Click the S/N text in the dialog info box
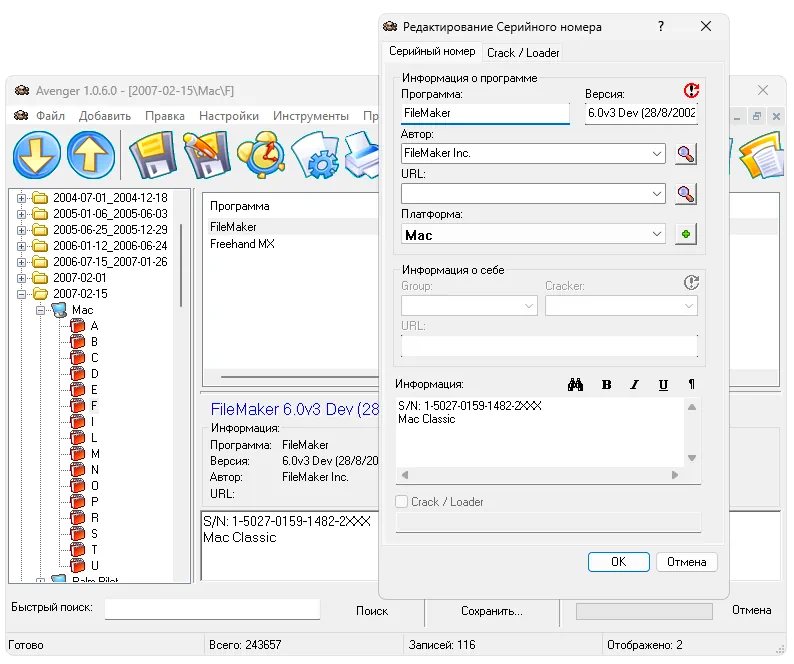 (x=469, y=406)
